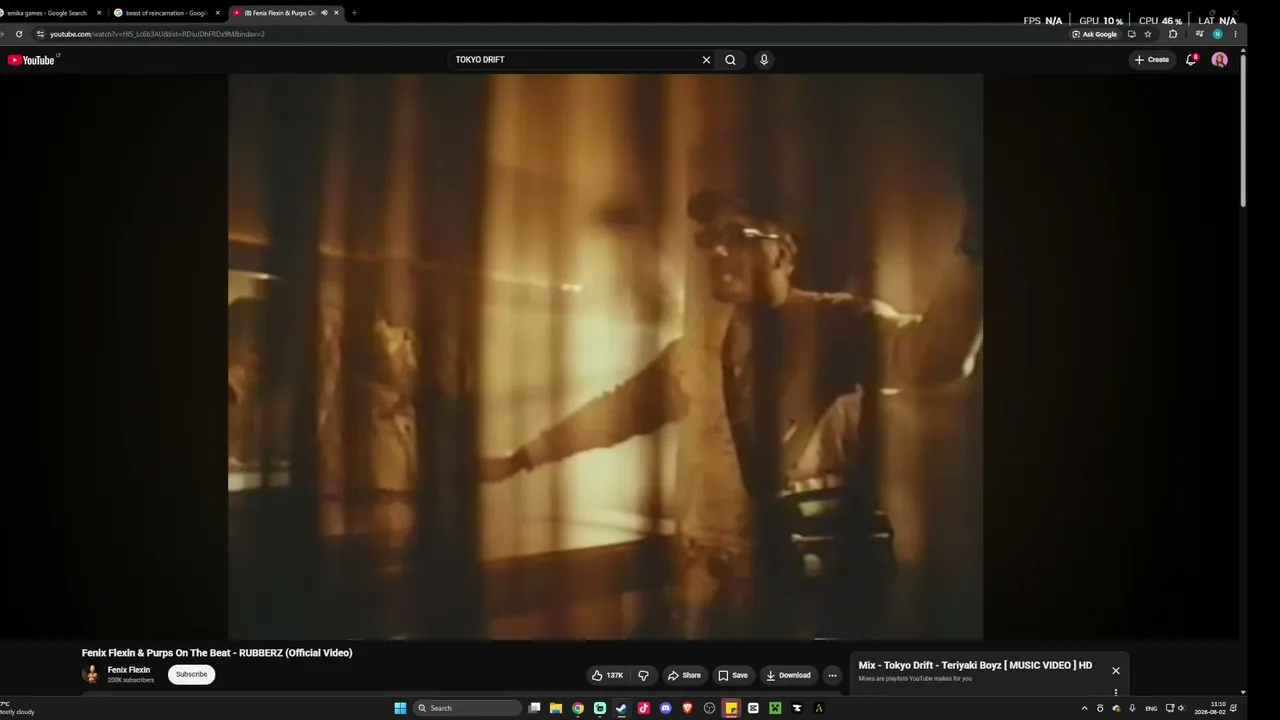Open Google Chrome from the taskbar
The width and height of the screenshot is (1280, 720).
(578, 708)
